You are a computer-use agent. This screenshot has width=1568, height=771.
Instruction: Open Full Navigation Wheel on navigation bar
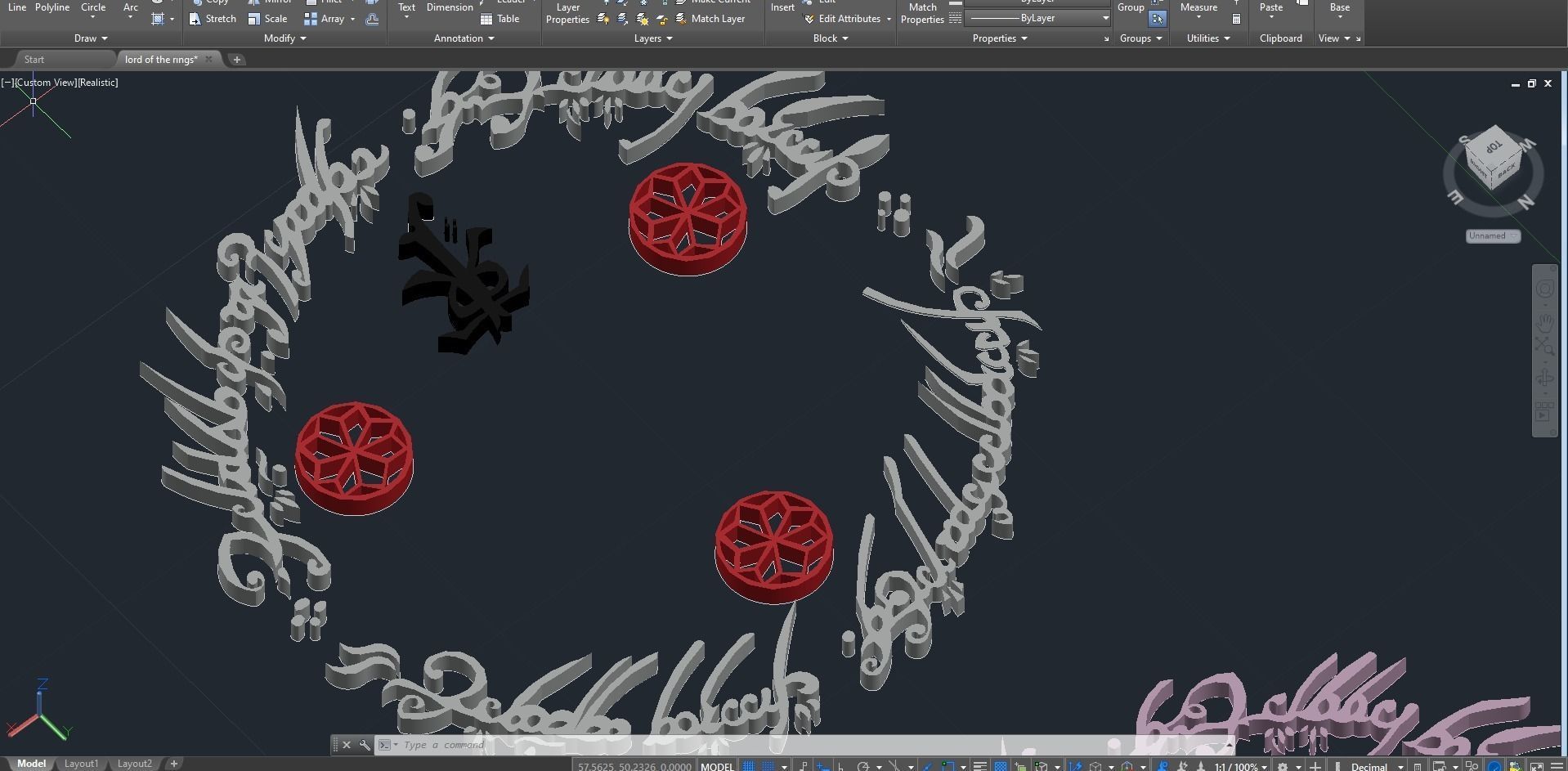[x=1544, y=289]
